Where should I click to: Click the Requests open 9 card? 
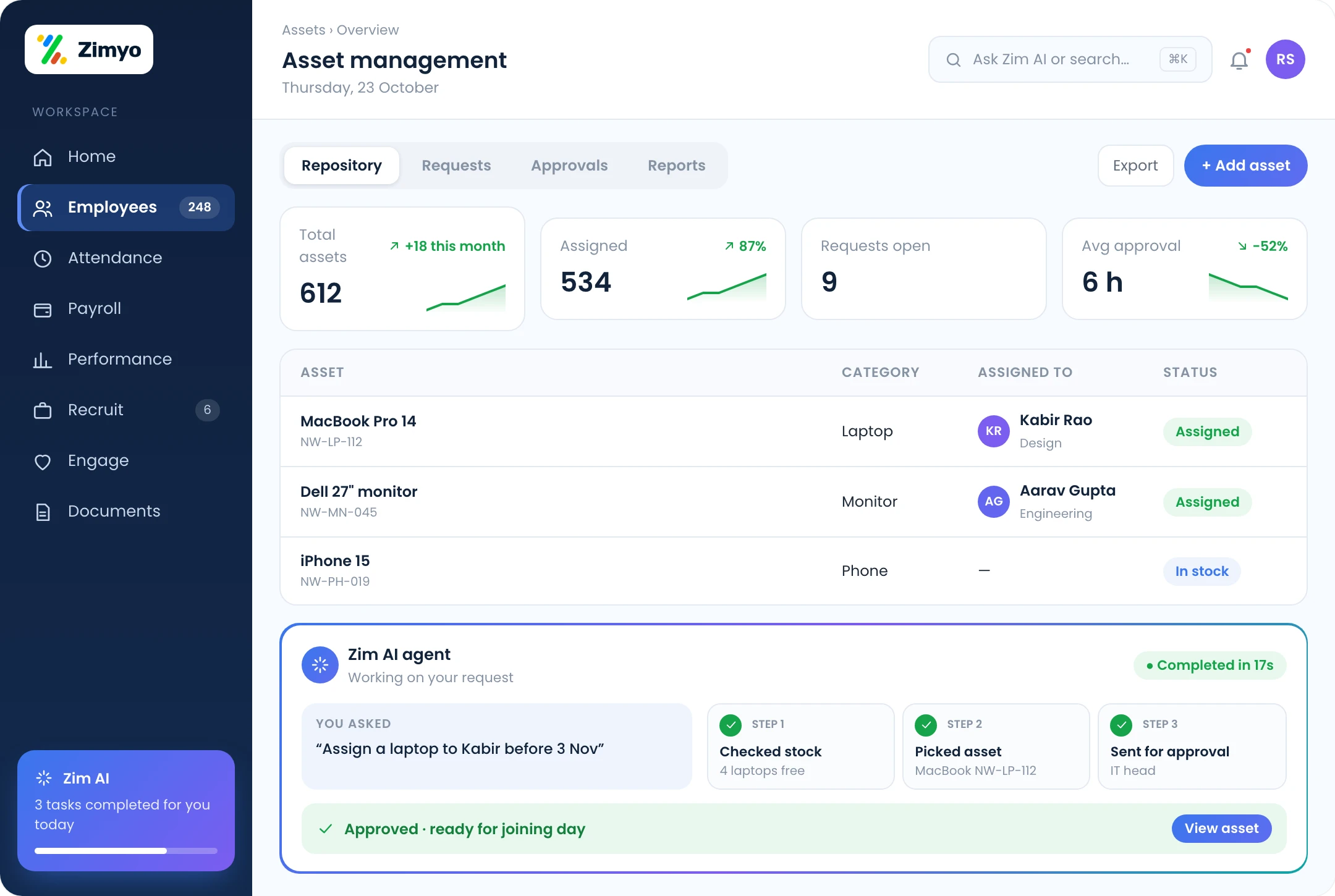pyautogui.click(x=924, y=269)
